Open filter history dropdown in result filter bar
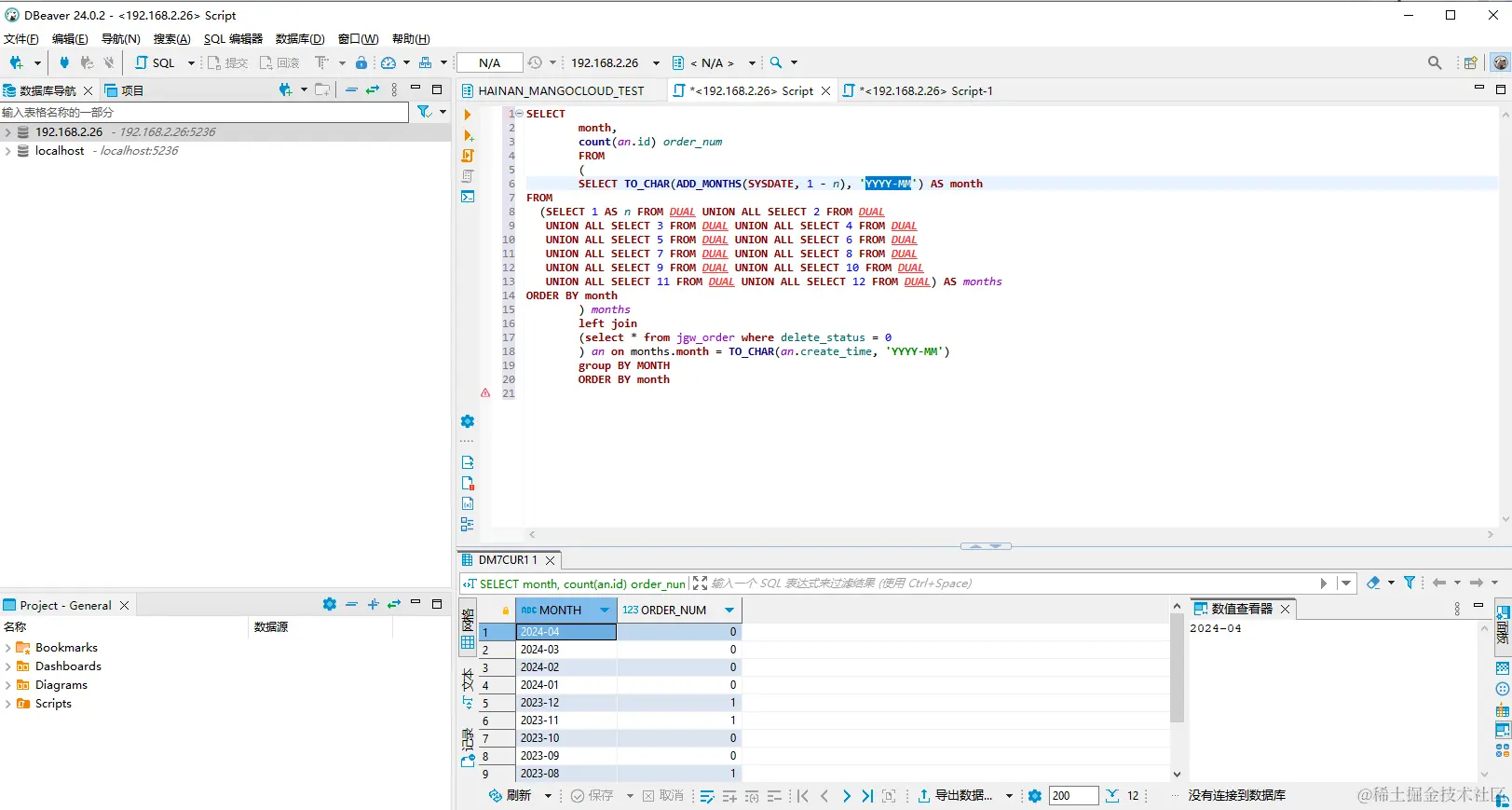Screen dimensions: 1512x810 pos(1345,583)
